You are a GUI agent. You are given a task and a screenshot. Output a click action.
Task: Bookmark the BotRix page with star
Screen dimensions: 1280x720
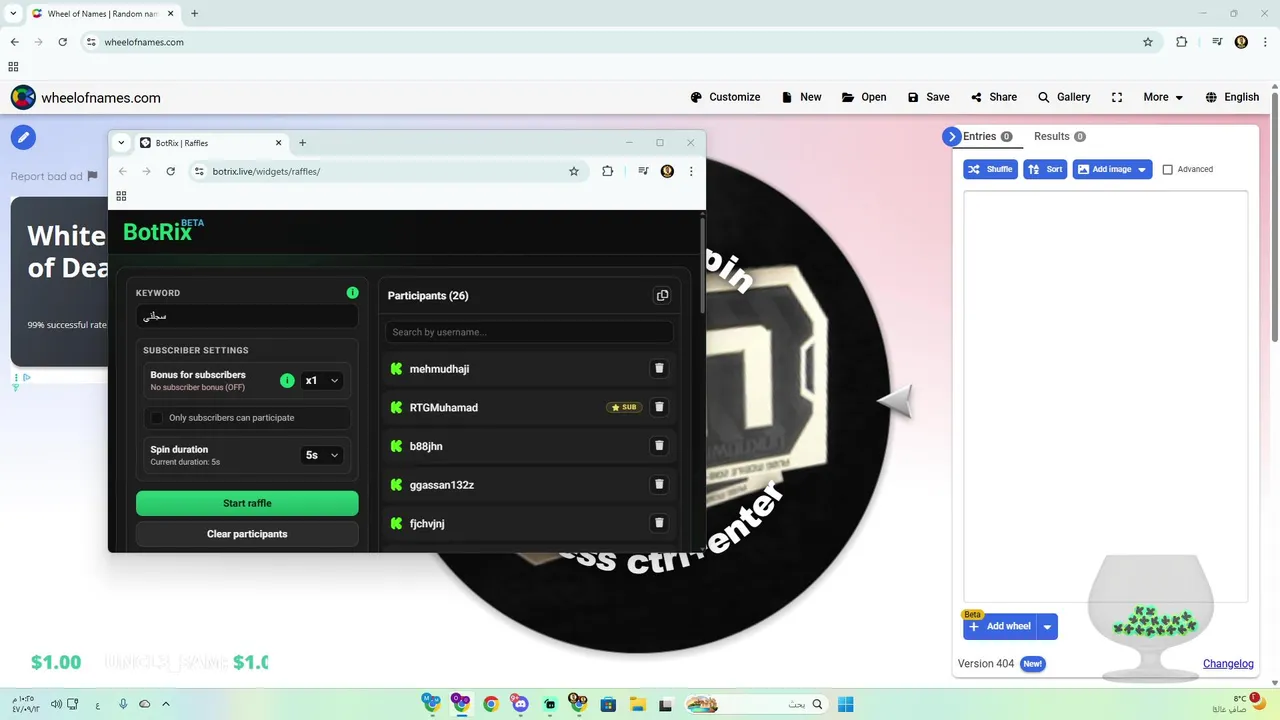[574, 171]
